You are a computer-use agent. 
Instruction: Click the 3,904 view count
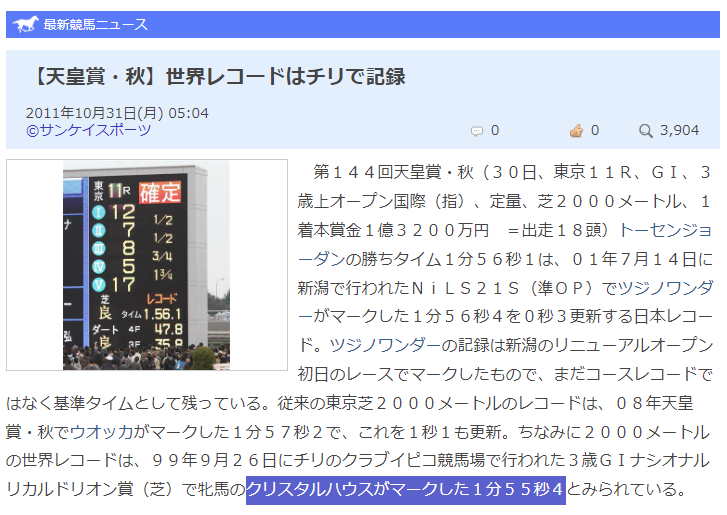(x=680, y=131)
